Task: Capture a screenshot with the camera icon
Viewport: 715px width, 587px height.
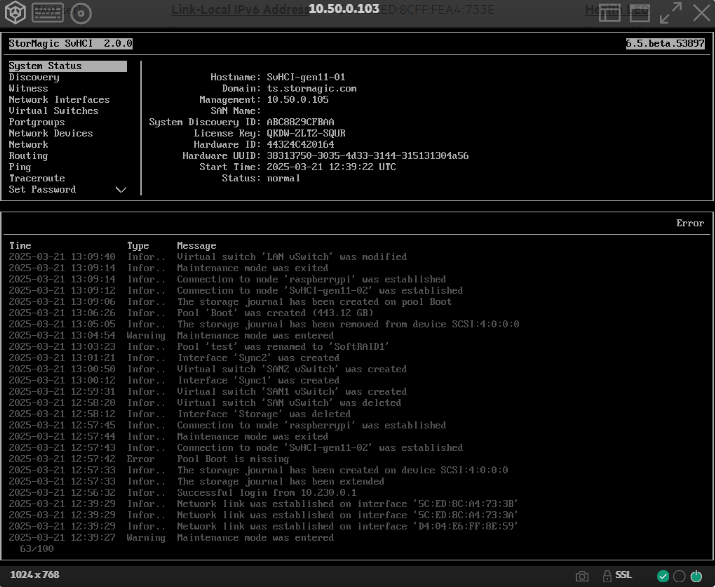Action: 582,576
